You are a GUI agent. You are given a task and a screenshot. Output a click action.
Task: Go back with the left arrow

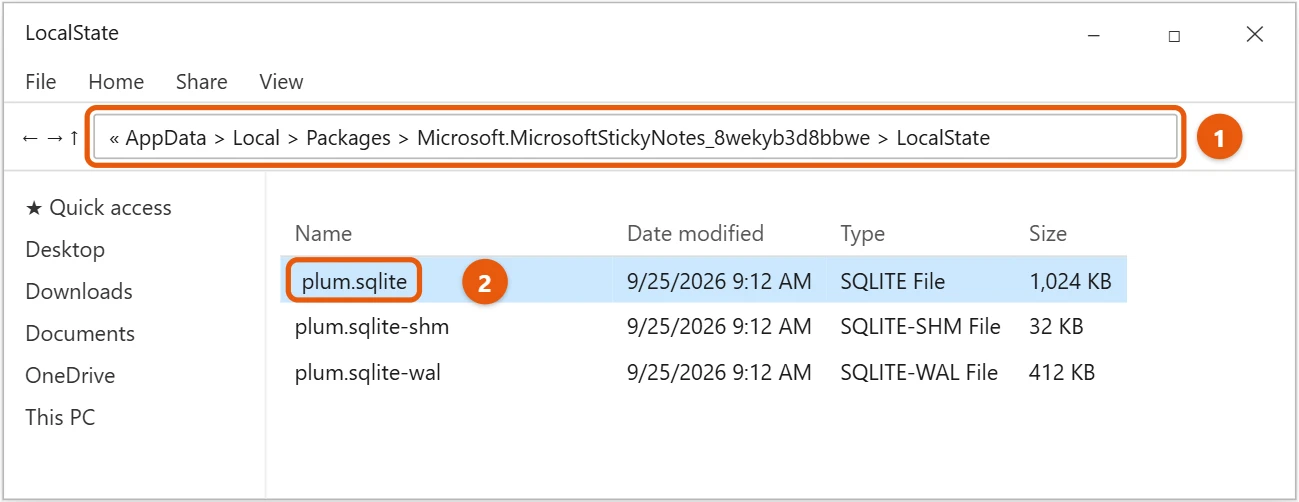30,138
